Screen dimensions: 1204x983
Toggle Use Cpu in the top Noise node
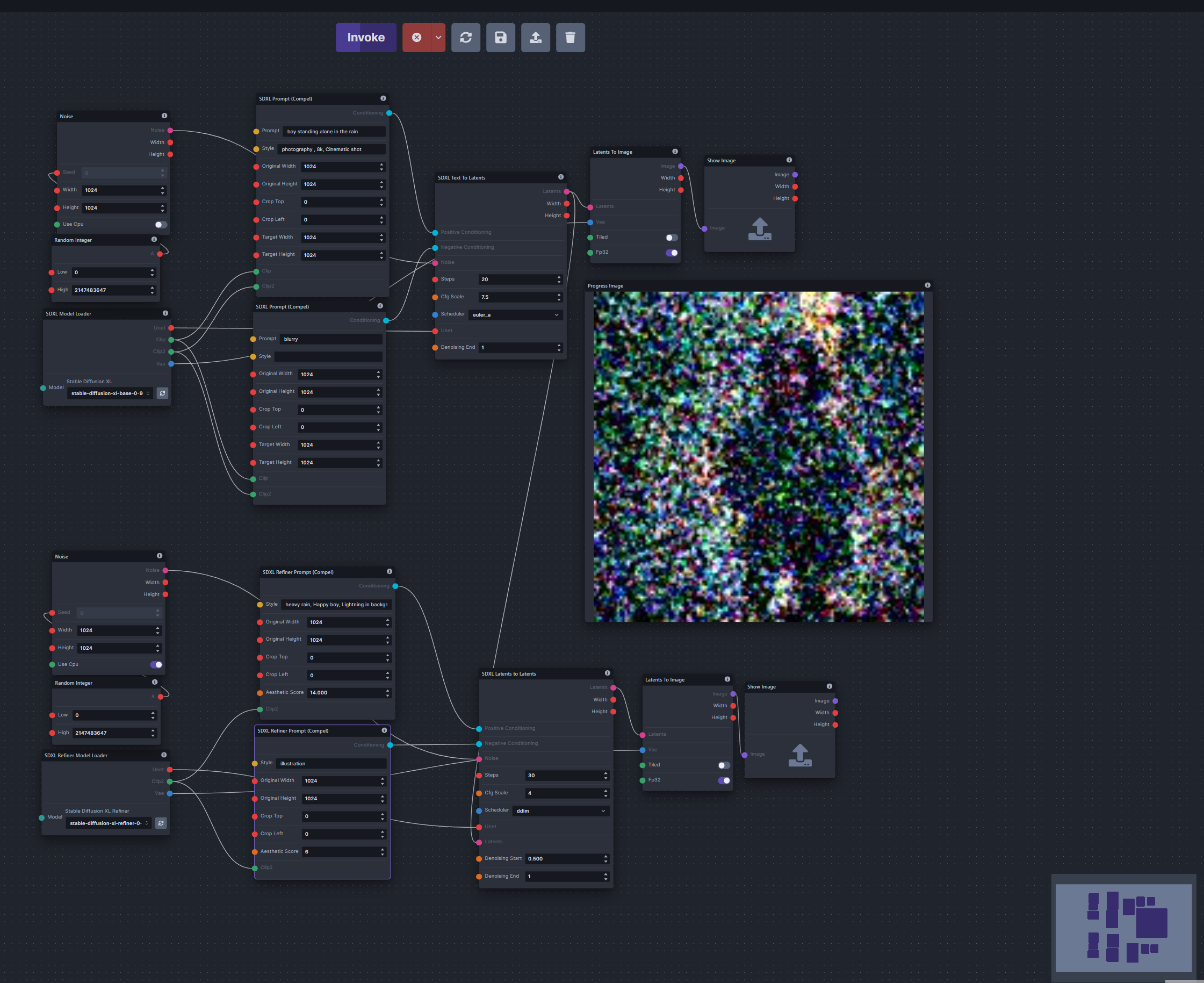[161, 225]
